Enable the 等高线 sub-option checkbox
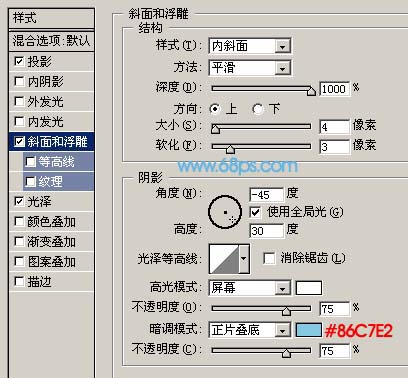Viewport: 408px width, 378px height. click(30, 162)
